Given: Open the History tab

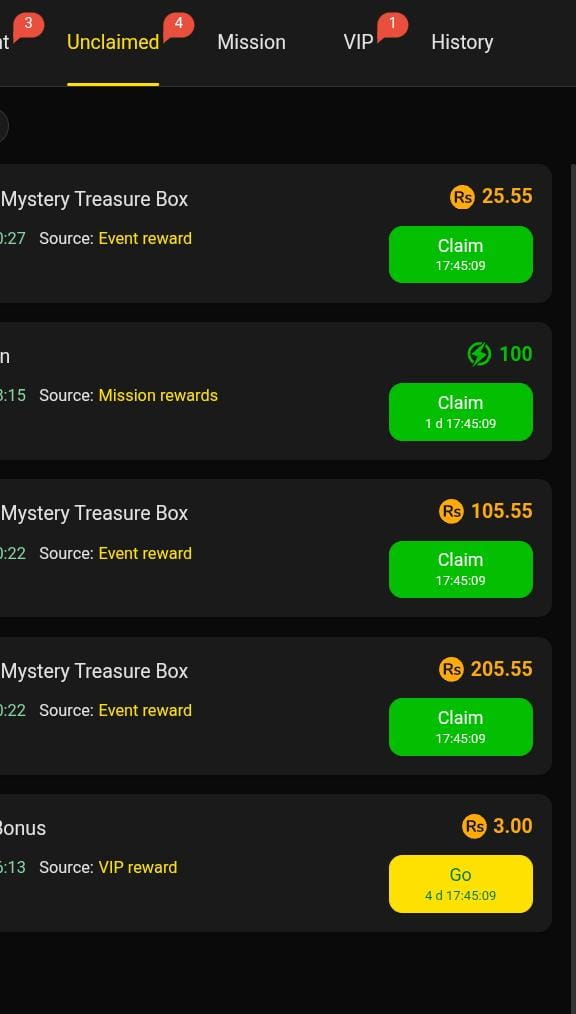Looking at the screenshot, I should (462, 43).
